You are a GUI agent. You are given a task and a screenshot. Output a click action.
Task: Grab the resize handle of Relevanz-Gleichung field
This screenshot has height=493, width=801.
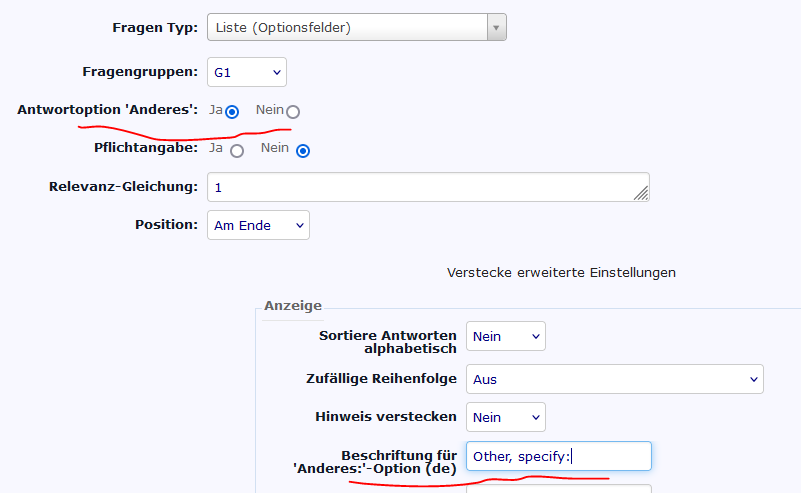coord(642,194)
